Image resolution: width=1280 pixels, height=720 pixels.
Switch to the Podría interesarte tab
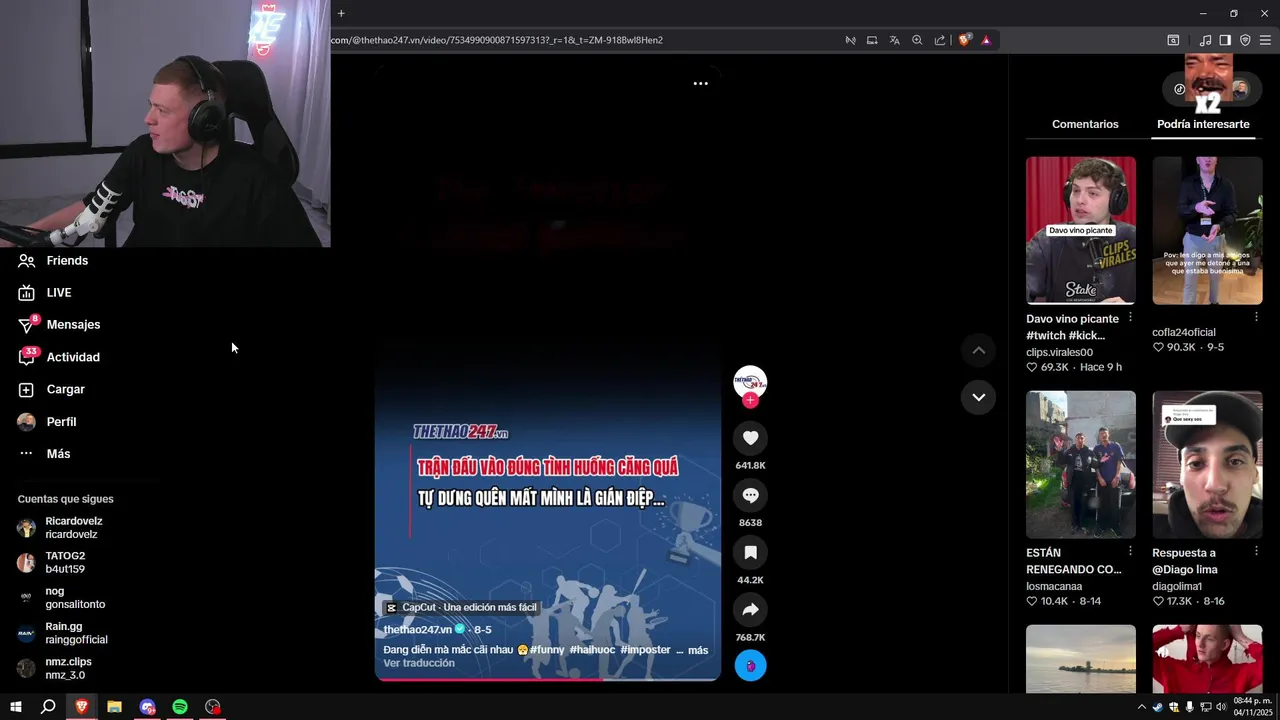tap(1203, 124)
